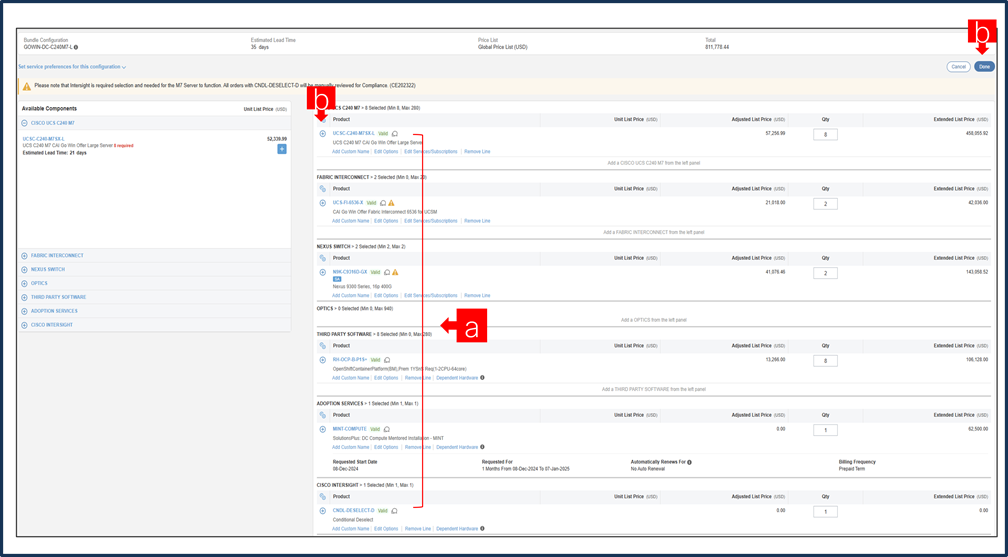Click Edit Options for MINT-COMPUTE

386,447
